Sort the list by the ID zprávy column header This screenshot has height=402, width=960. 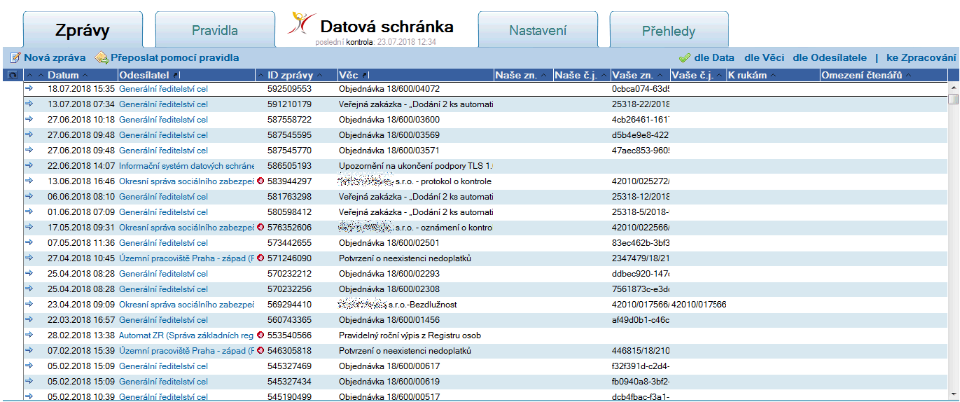[x=290, y=75]
